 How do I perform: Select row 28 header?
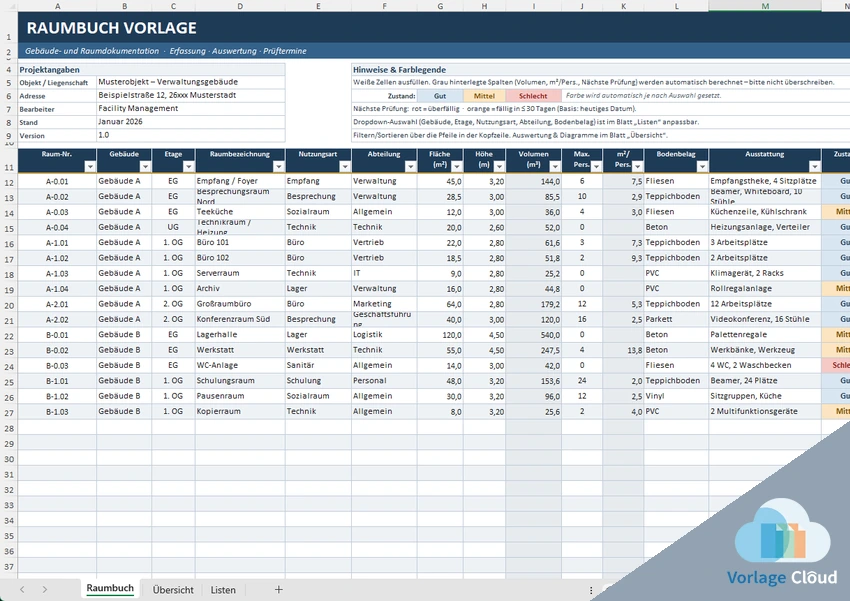click(9, 428)
